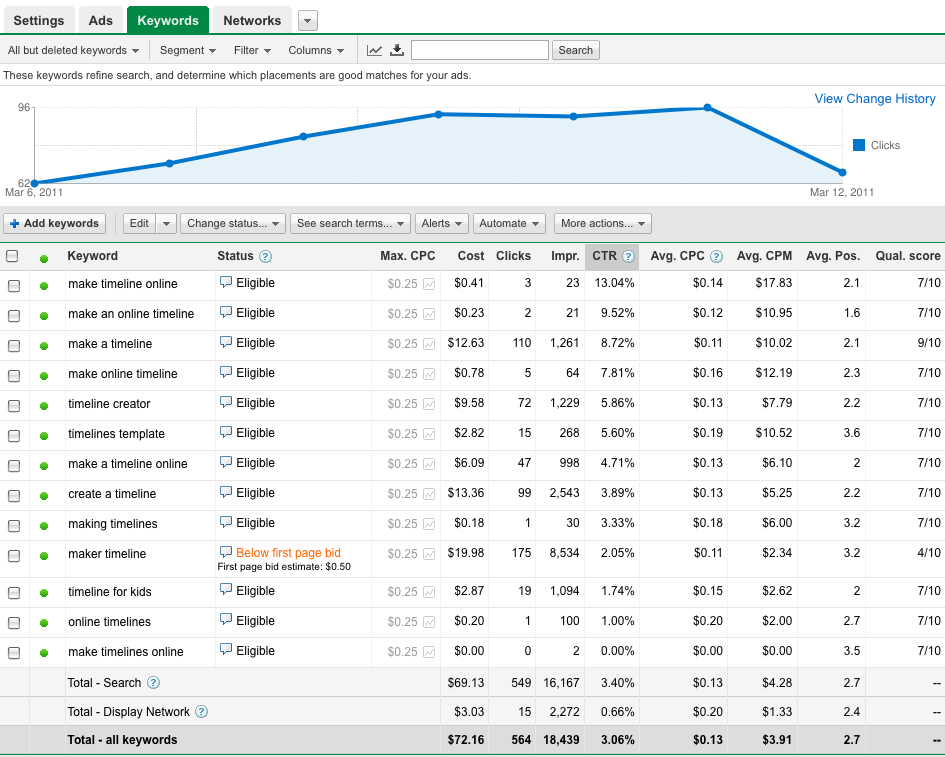This screenshot has height=757, width=945.
Task: Click green status dot for 'create a timeline'
Action: (44, 495)
